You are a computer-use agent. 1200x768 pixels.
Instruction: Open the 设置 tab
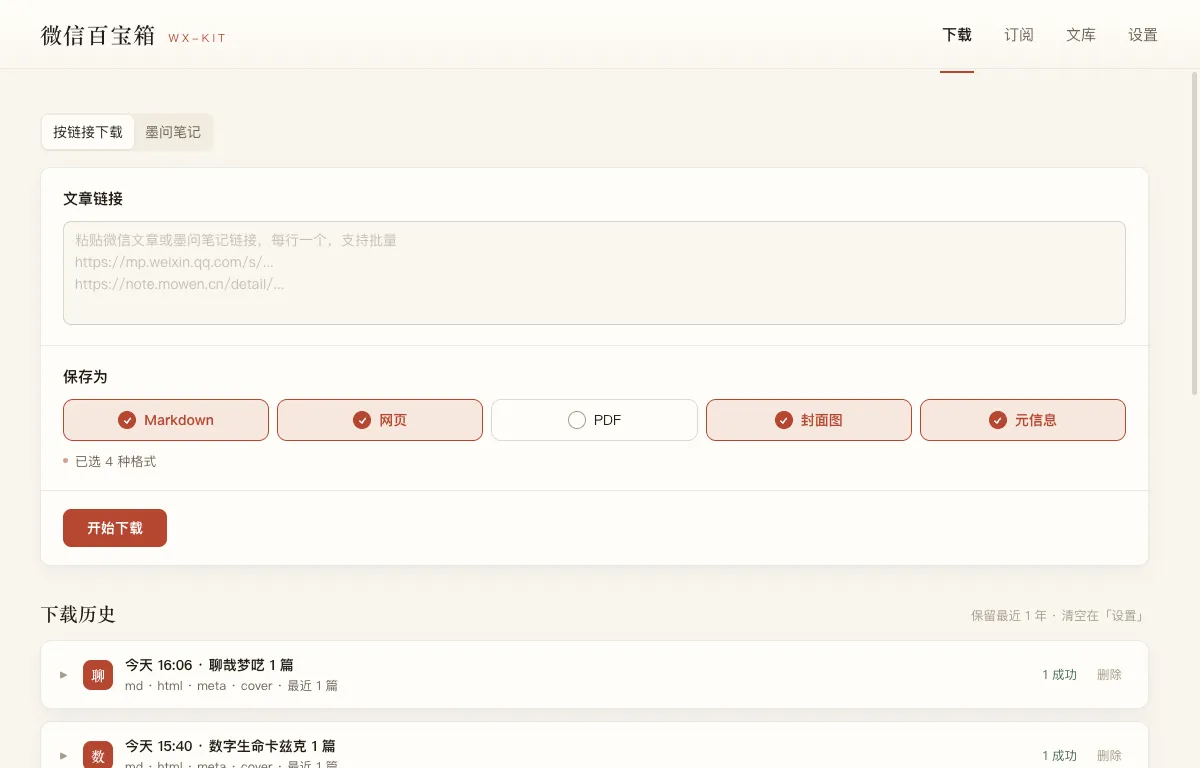pos(1143,35)
